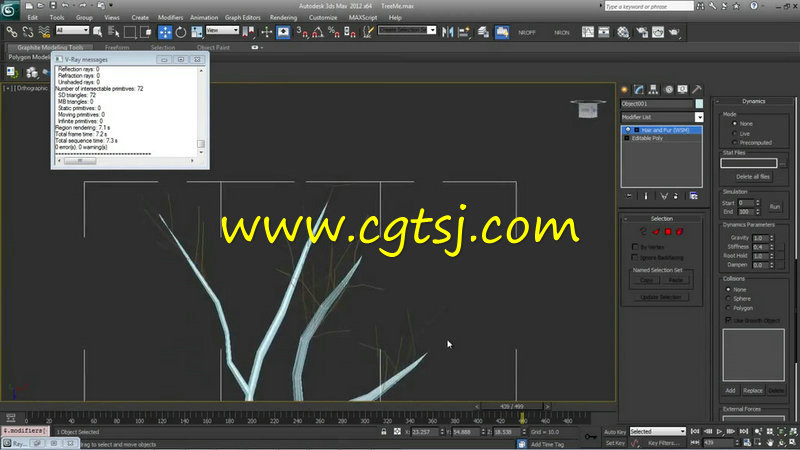Open the Animation menu
Image resolution: width=800 pixels, height=450 pixels.
tap(204, 17)
